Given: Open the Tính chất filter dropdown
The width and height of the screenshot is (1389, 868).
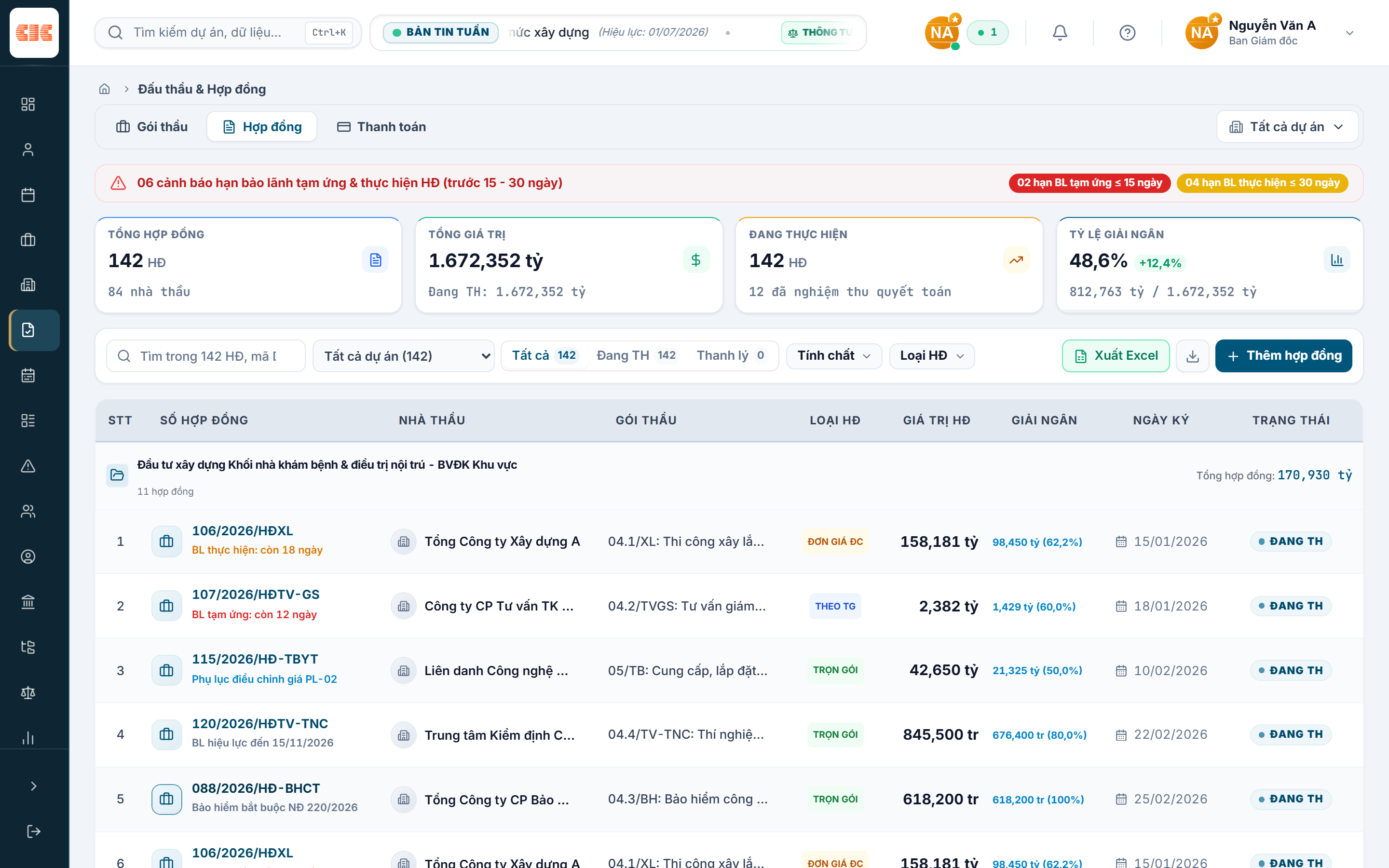Looking at the screenshot, I should [x=833, y=356].
